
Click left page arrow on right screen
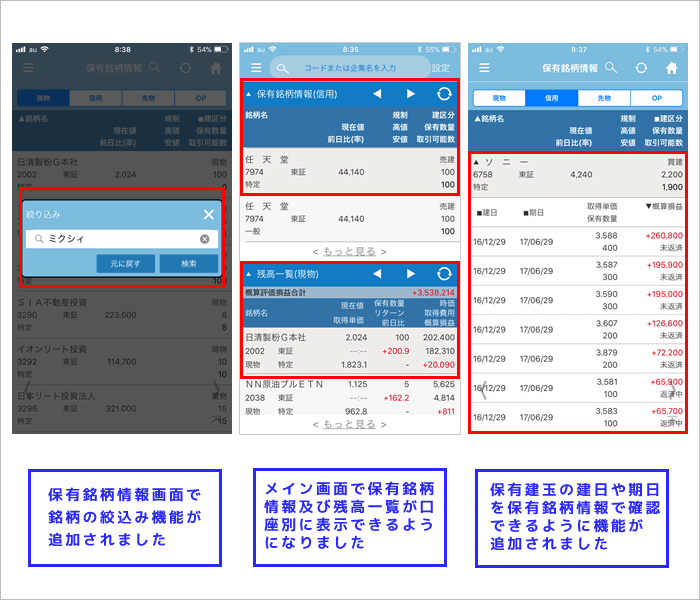[x=483, y=391]
